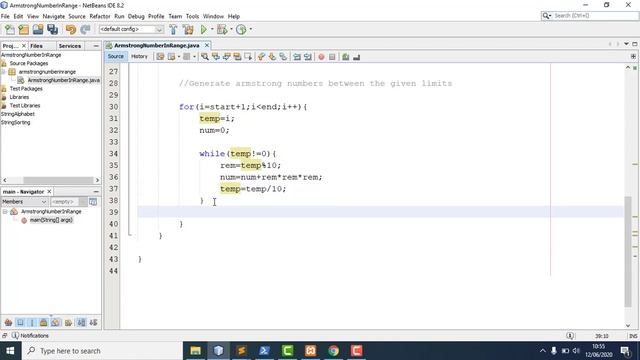Screen dimensions: 640x360
Task: Click the red Start Macro Recording icon
Action: (x=321, y=57)
